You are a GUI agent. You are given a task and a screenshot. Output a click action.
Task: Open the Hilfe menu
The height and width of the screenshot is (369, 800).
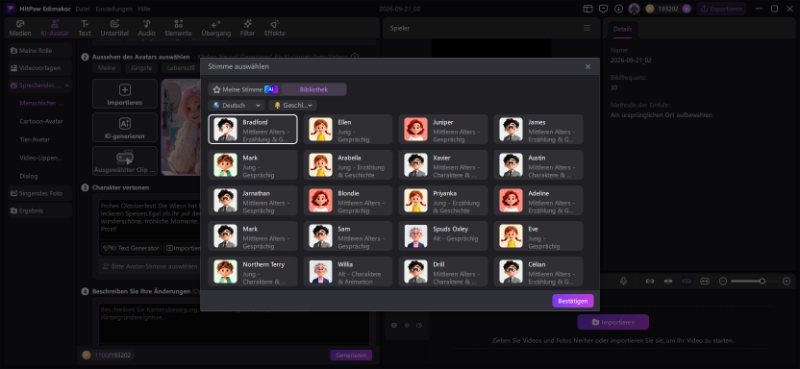[144, 9]
